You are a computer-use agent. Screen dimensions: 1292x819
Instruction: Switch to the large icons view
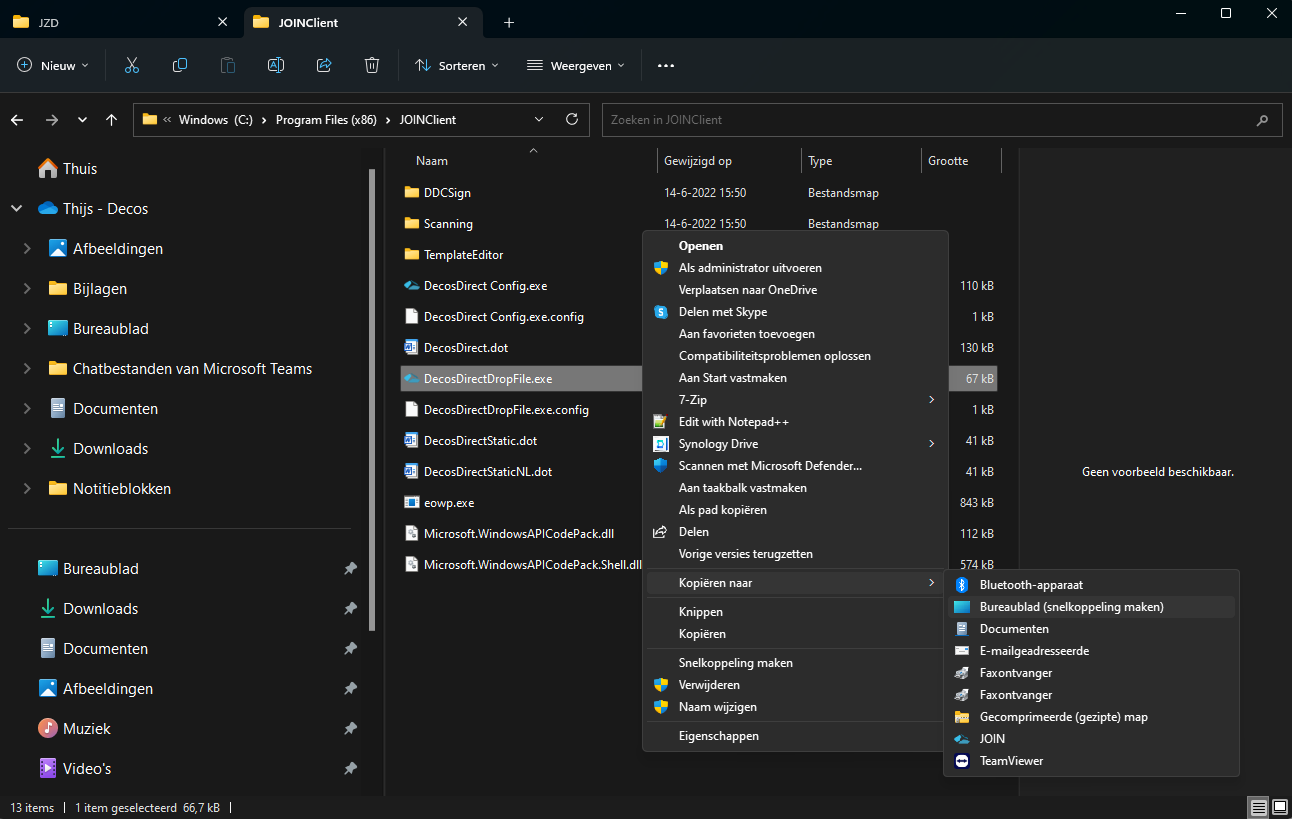pyautogui.click(x=1279, y=807)
